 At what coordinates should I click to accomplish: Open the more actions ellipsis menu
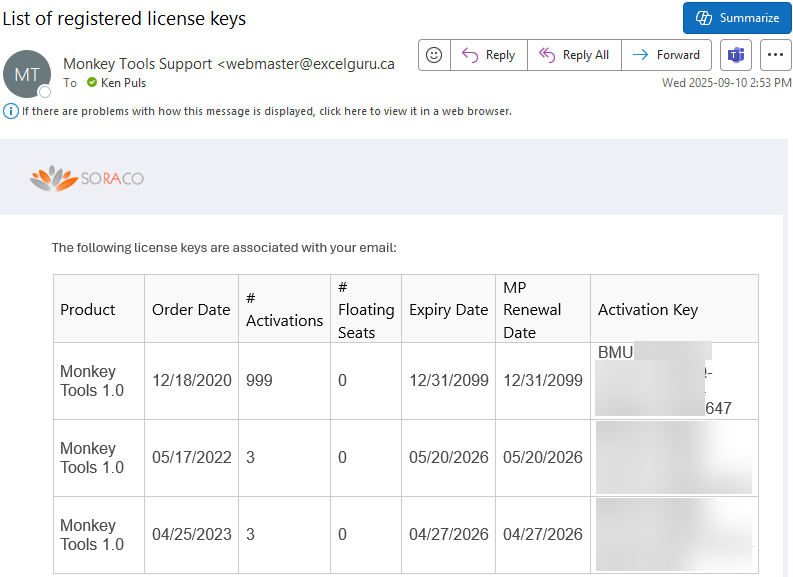click(775, 55)
